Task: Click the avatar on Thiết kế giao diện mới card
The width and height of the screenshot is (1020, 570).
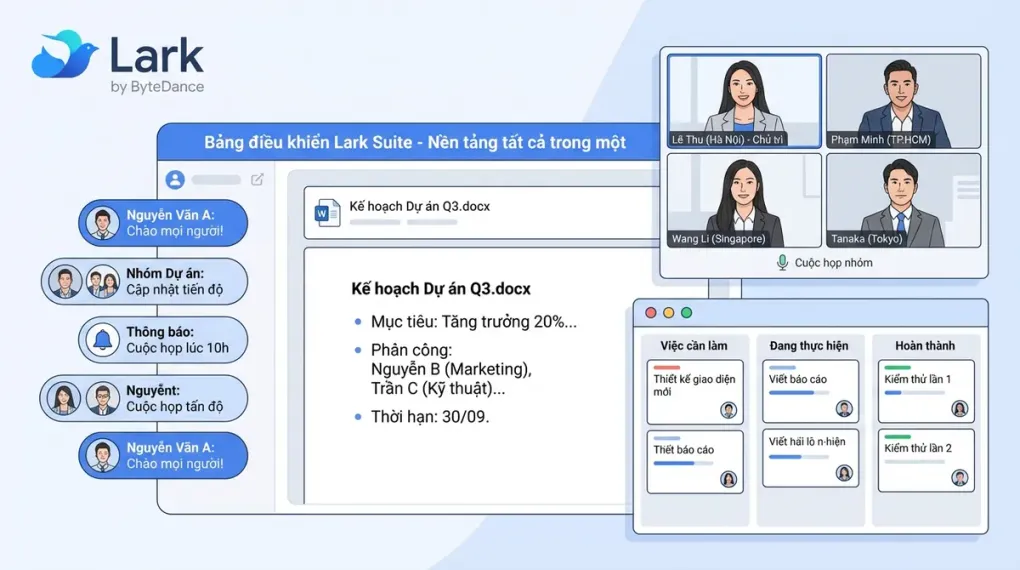Action: [729, 410]
